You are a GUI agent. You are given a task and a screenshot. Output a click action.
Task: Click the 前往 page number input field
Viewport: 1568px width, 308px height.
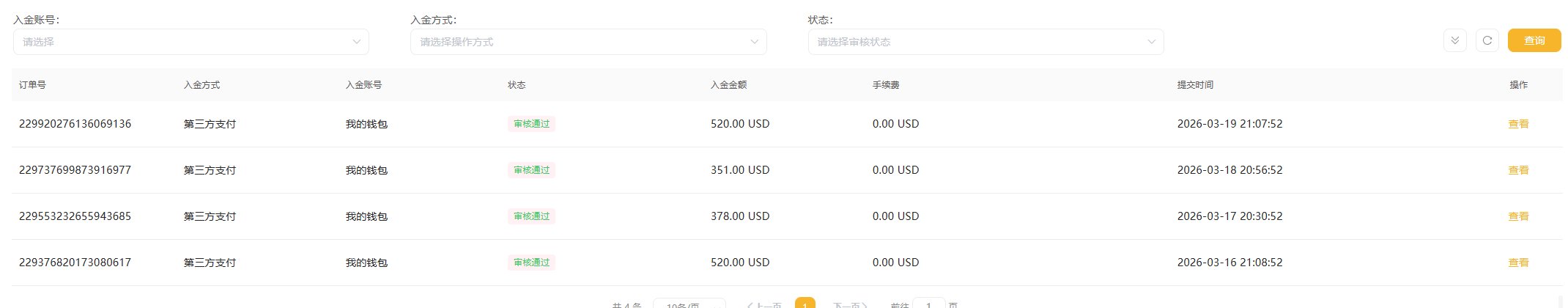(x=928, y=304)
